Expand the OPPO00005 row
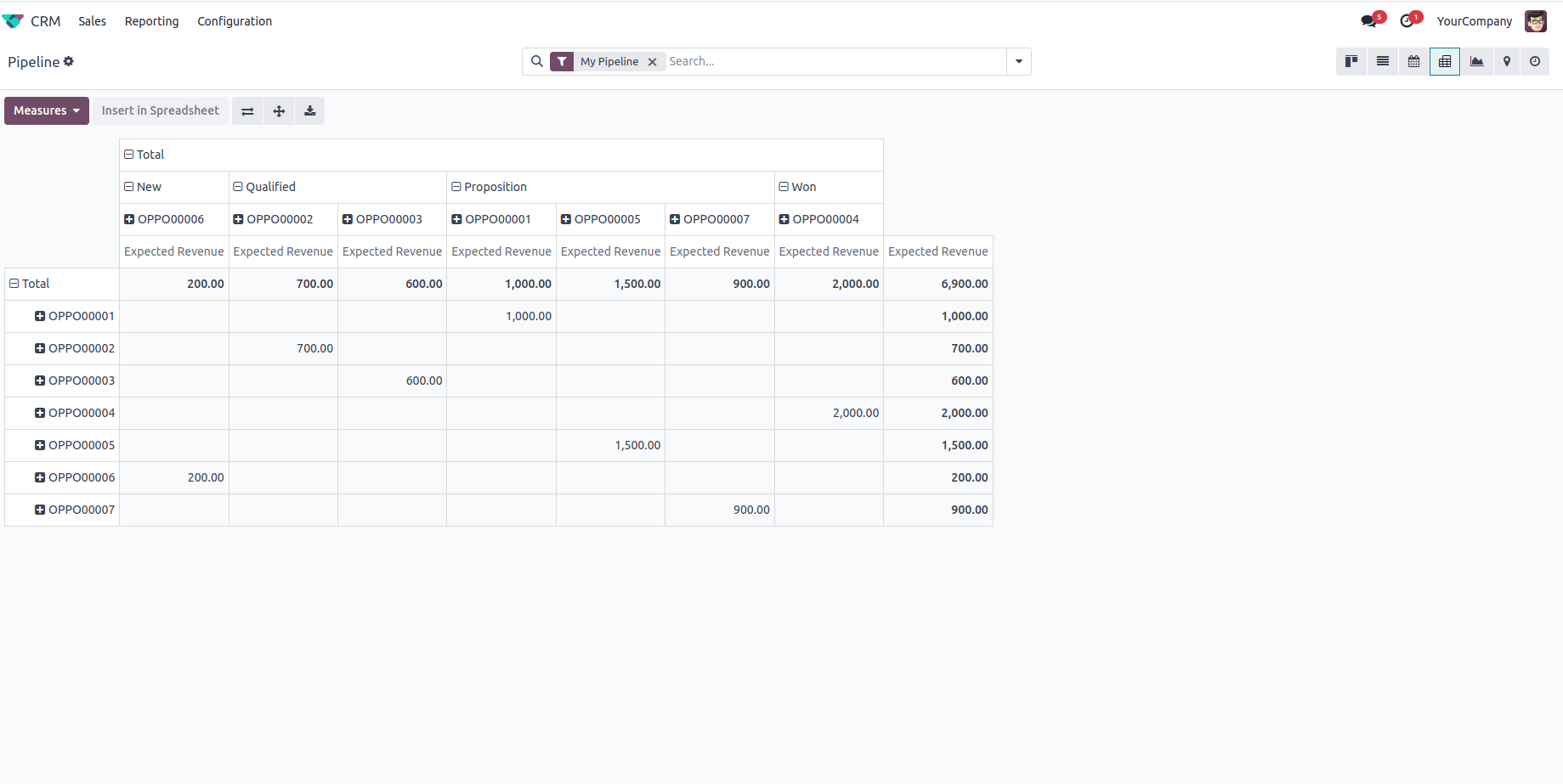 (62, 445)
